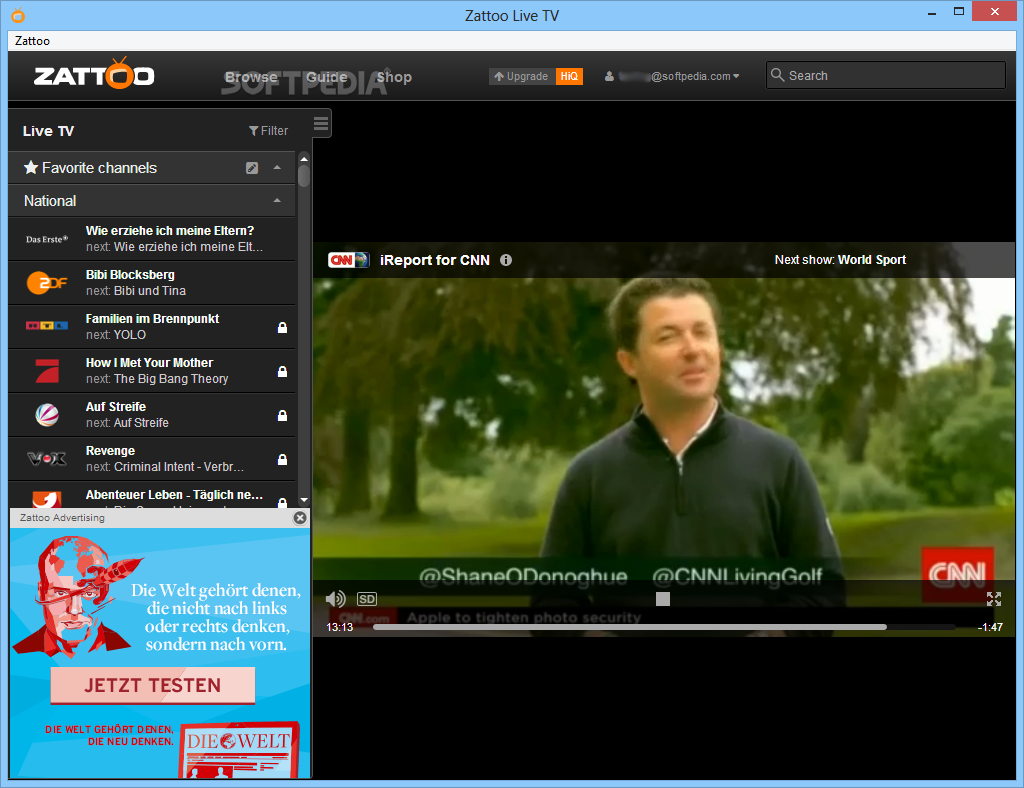Stop playback with the stop button
This screenshot has width=1024, height=788.
coord(663,599)
